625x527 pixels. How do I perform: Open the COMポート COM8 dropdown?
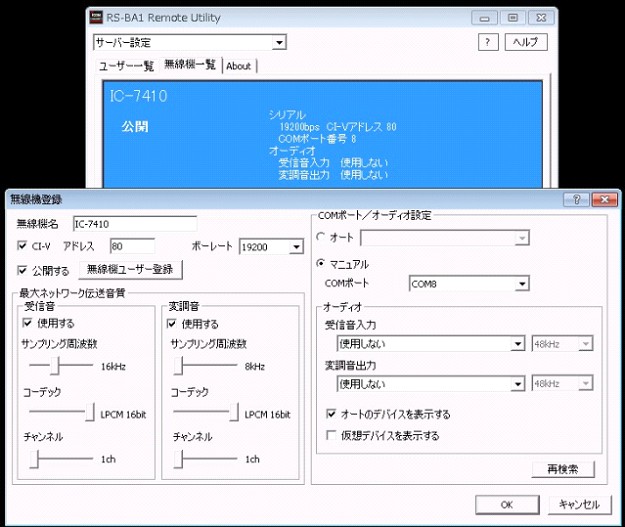tap(522, 284)
